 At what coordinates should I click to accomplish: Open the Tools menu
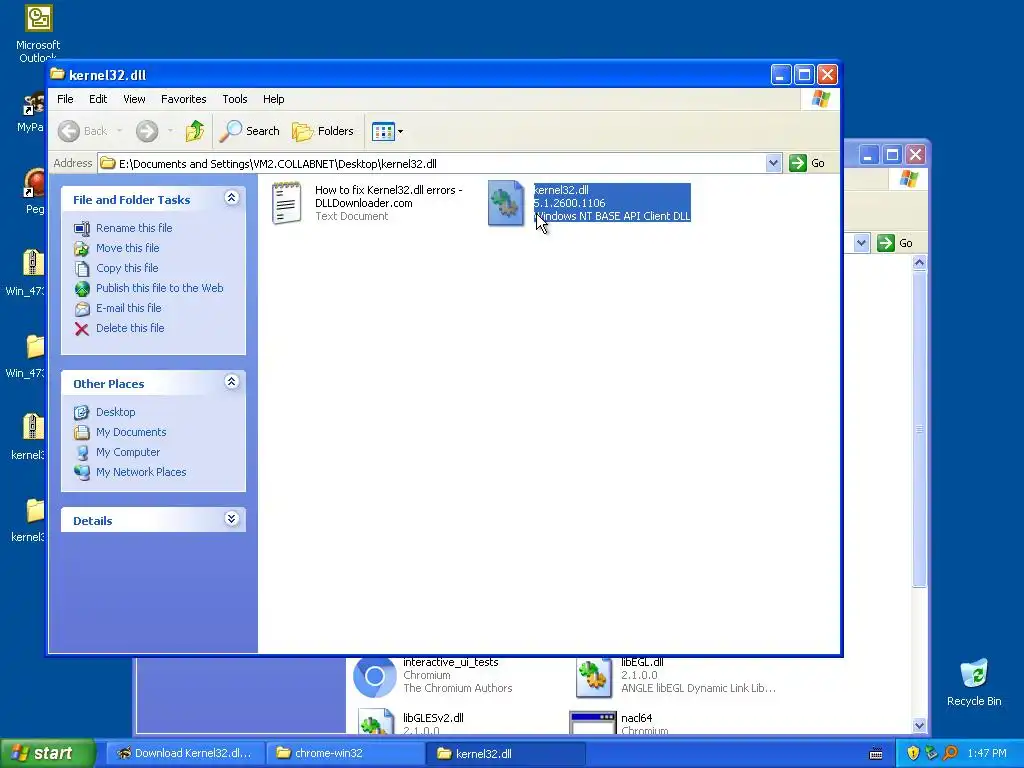point(234,99)
